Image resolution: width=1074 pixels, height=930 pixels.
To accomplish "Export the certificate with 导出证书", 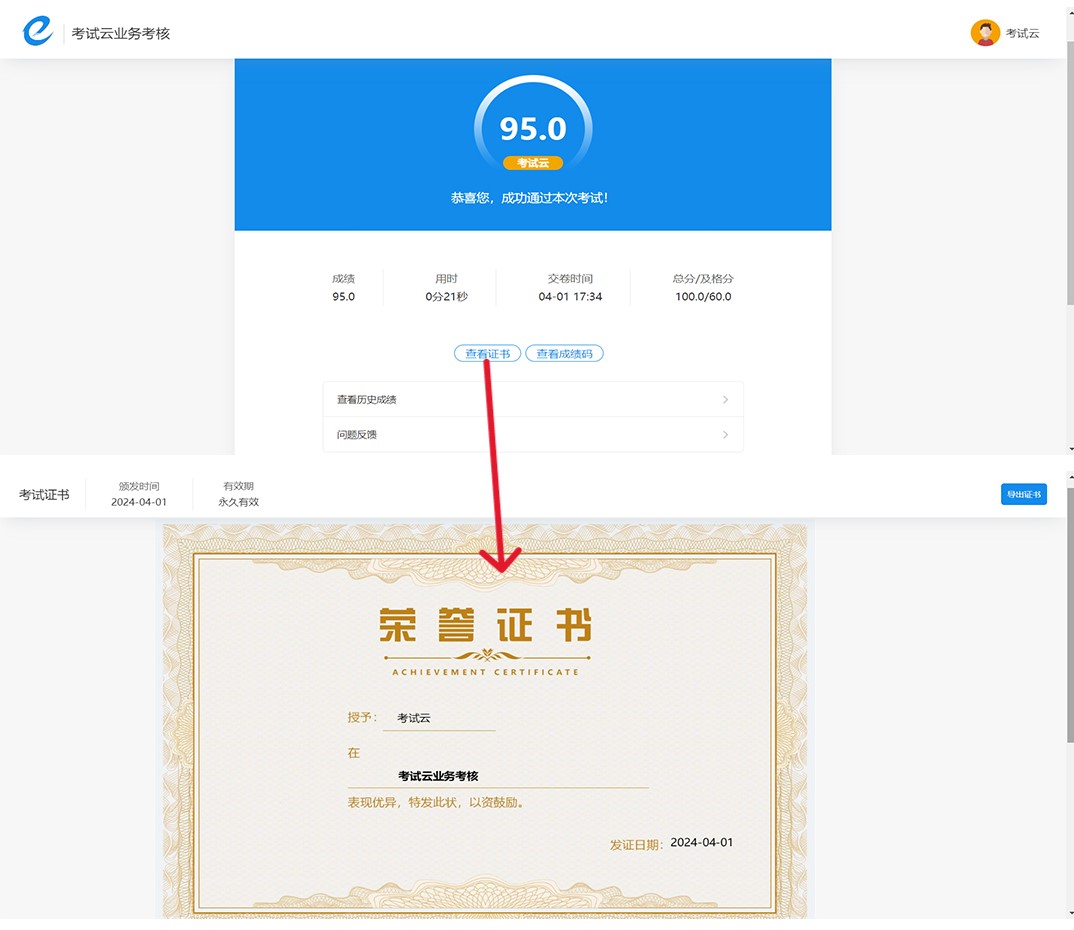I will [1023, 494].
